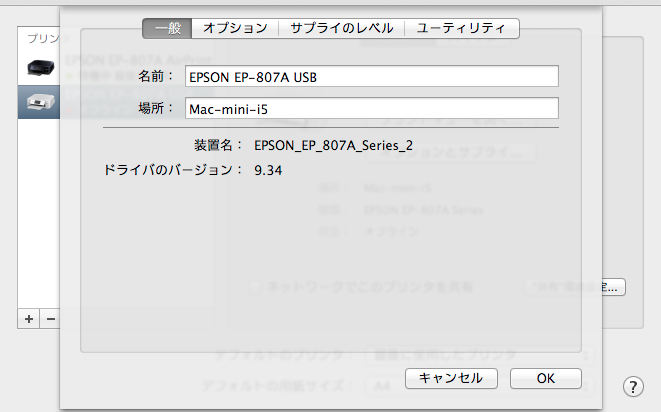Select the 一般 tab
661x412 pixels.
pyautogui.click(x=167, y=28)
